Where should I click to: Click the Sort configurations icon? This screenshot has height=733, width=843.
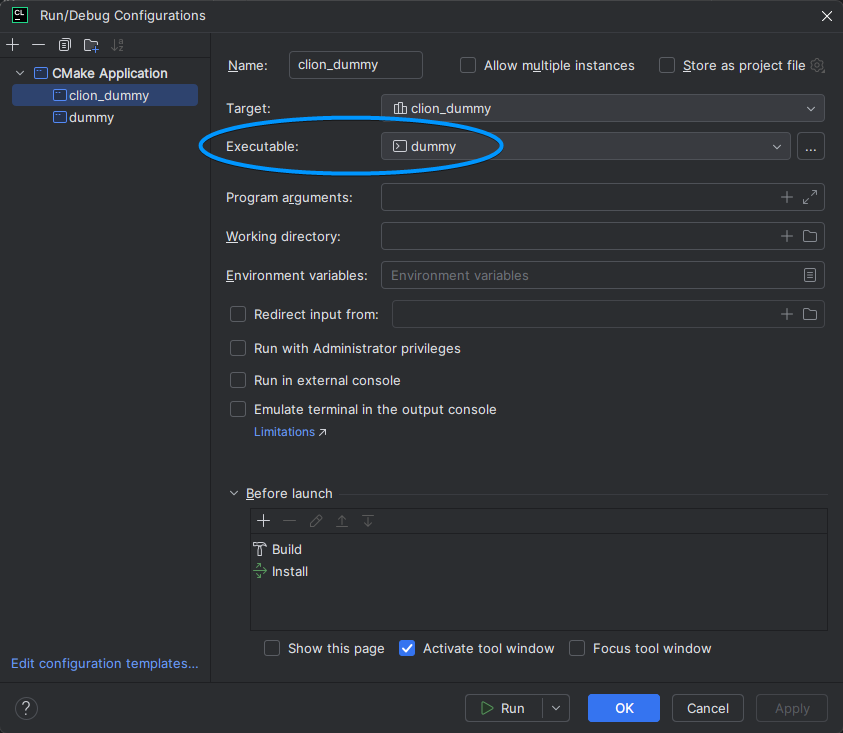118,45
